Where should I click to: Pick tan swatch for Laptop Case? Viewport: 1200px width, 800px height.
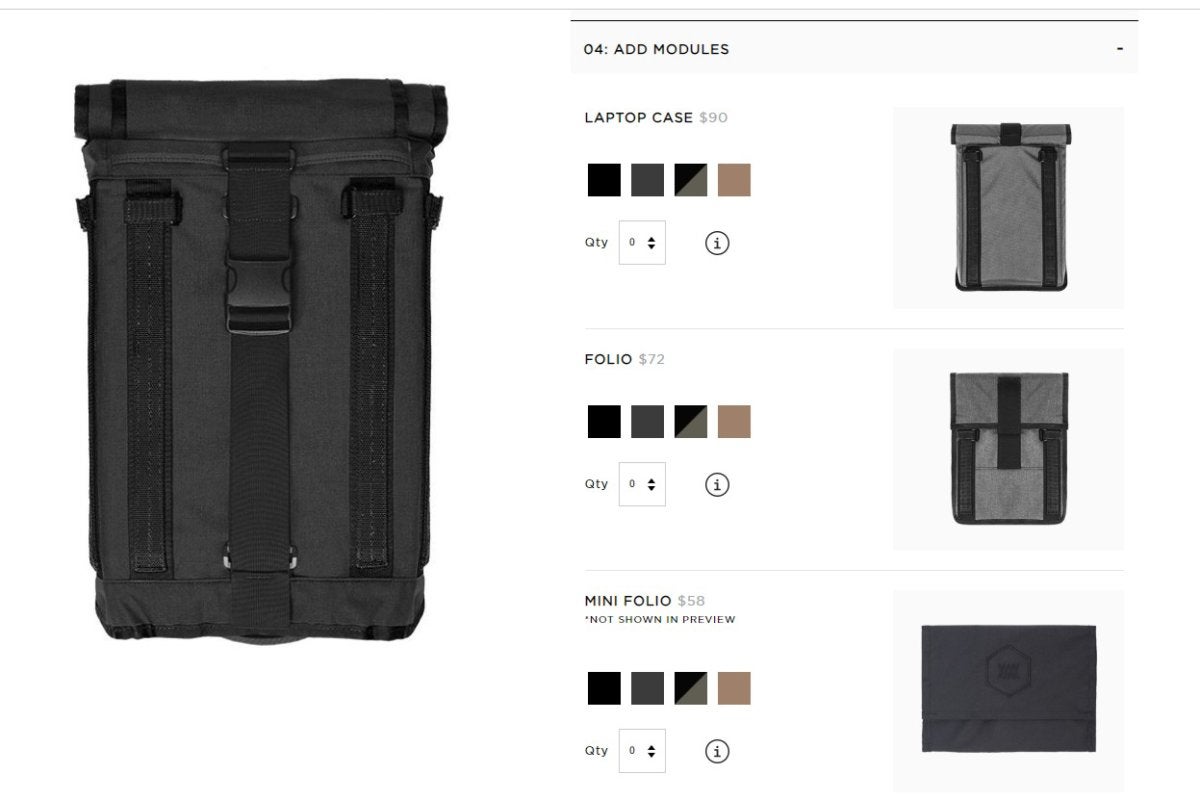pos(734,180)
